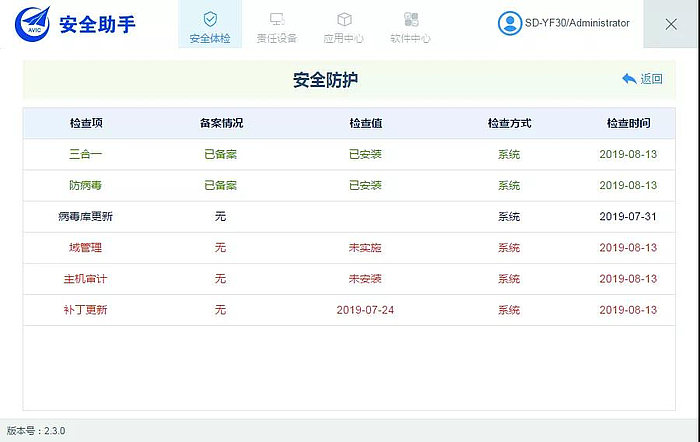Image resolution: width=700 pixels, height=442 pixels.
Task: Select the 防病毒 check item
Action: click(x=86, y=185)
